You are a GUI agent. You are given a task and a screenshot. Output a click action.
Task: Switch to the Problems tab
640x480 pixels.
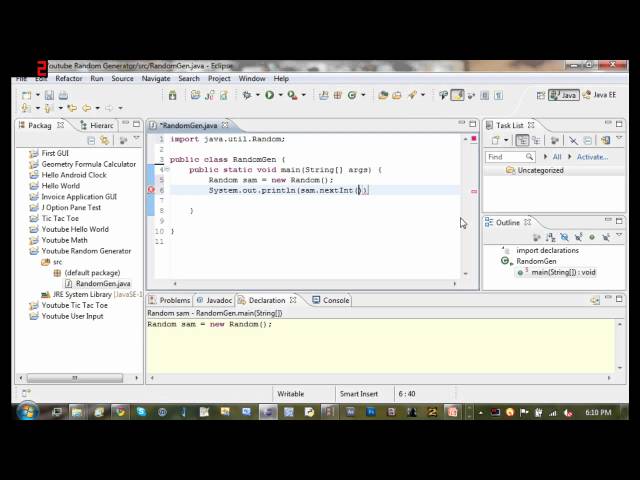point(170,300)
